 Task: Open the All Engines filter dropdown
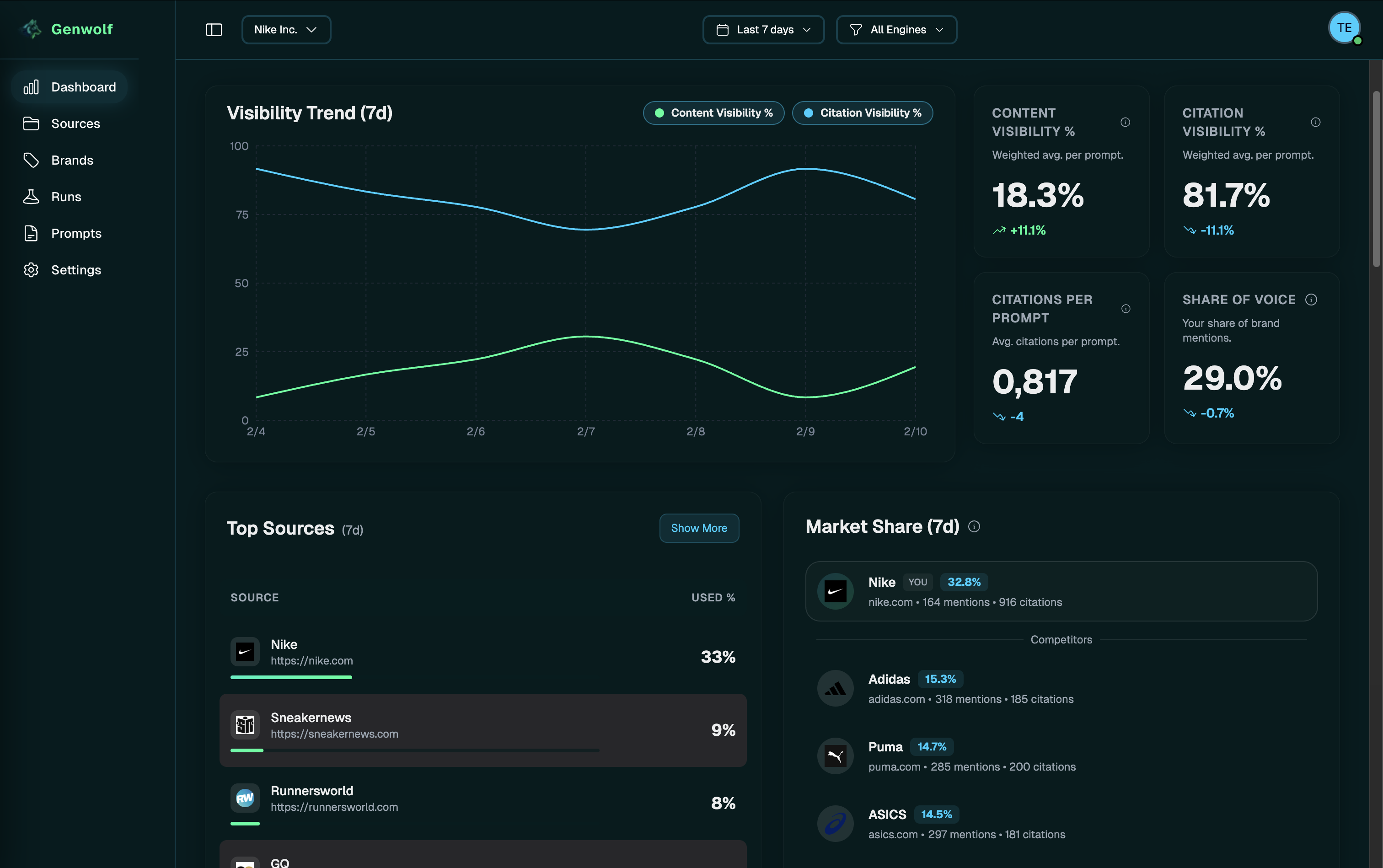895,29
